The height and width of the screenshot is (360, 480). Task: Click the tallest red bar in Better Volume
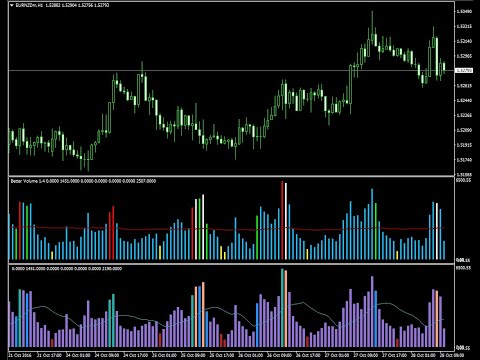[282, 220]
